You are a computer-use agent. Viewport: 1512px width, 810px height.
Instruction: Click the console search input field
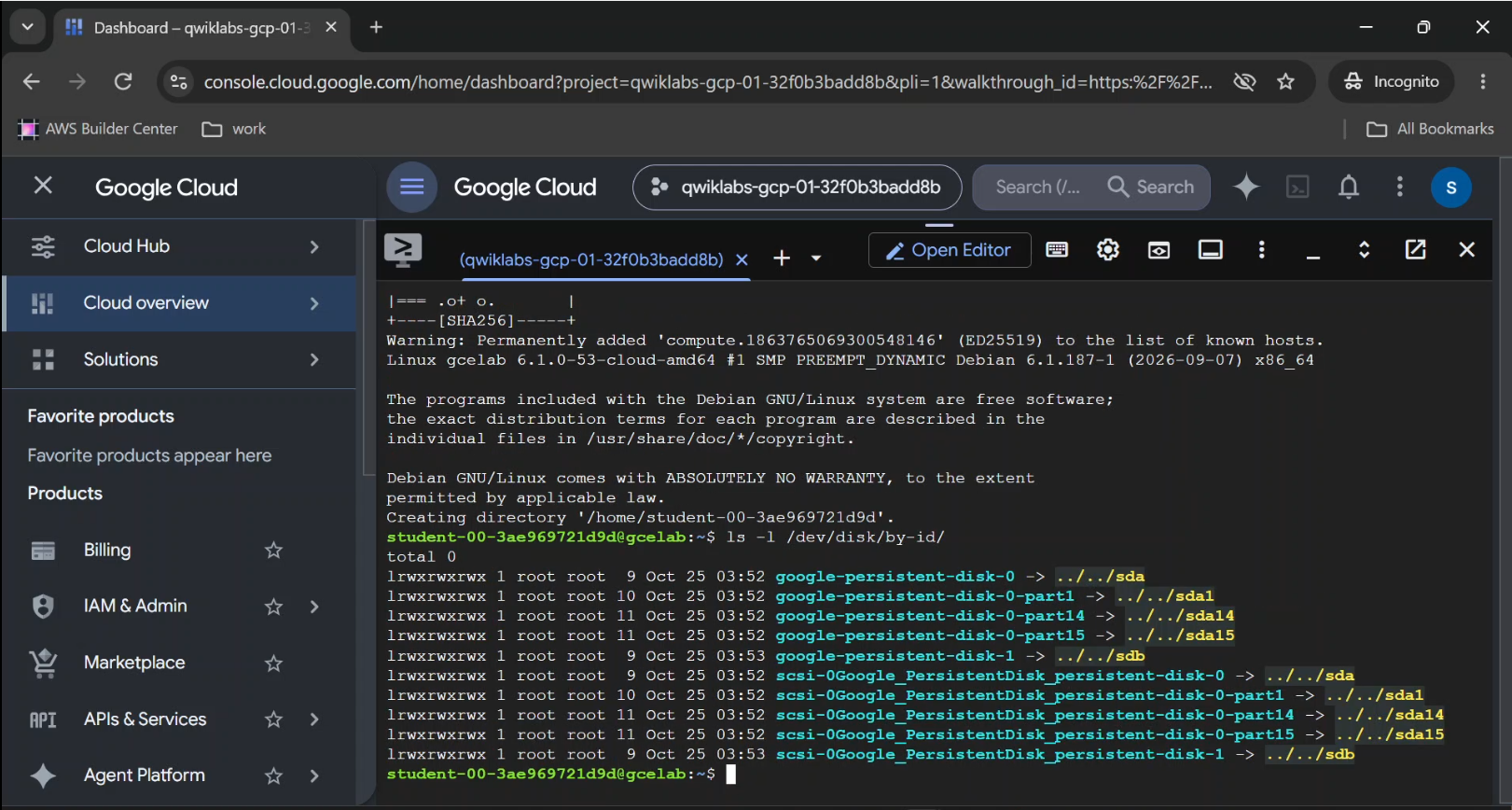1037,188
